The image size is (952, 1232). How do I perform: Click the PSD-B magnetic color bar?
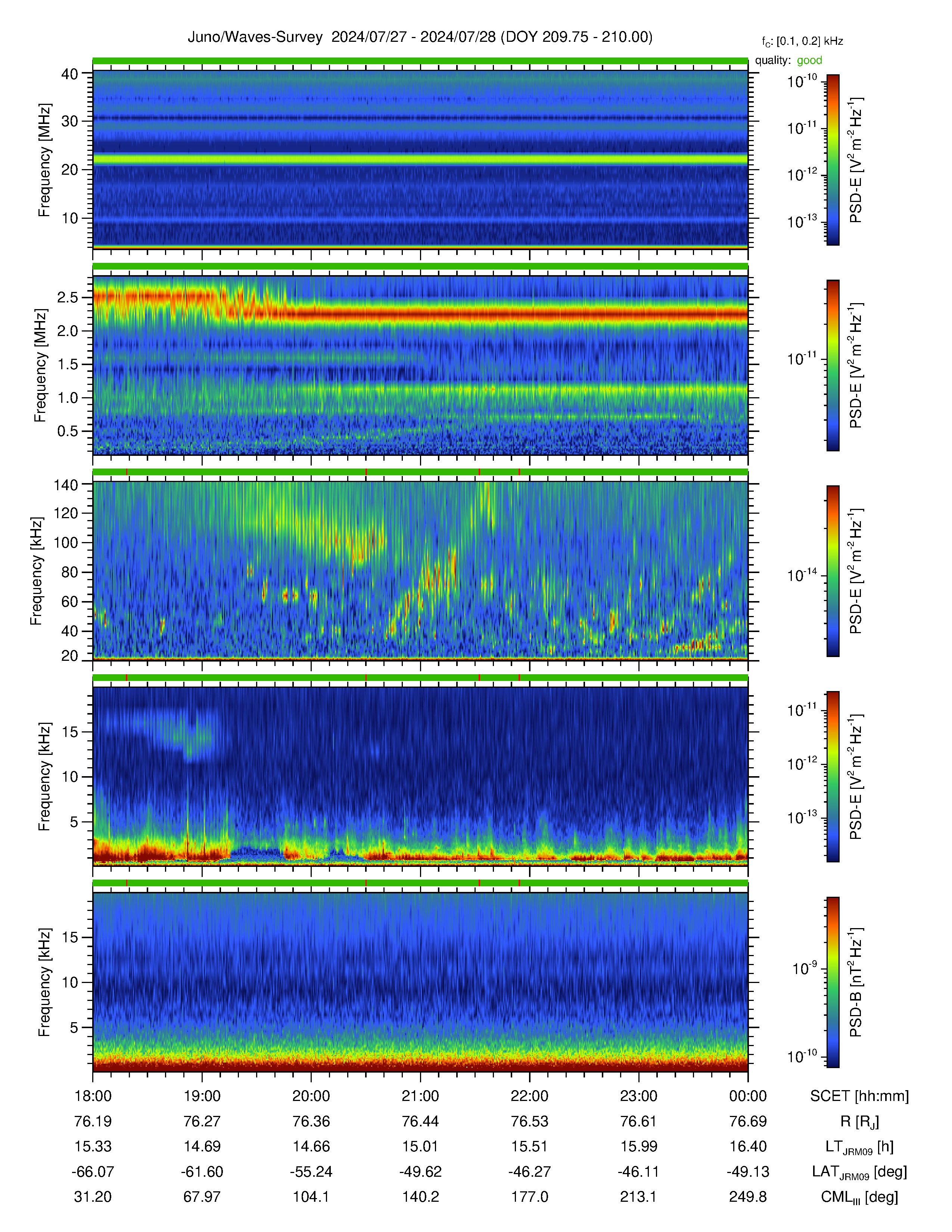point(833,982)
